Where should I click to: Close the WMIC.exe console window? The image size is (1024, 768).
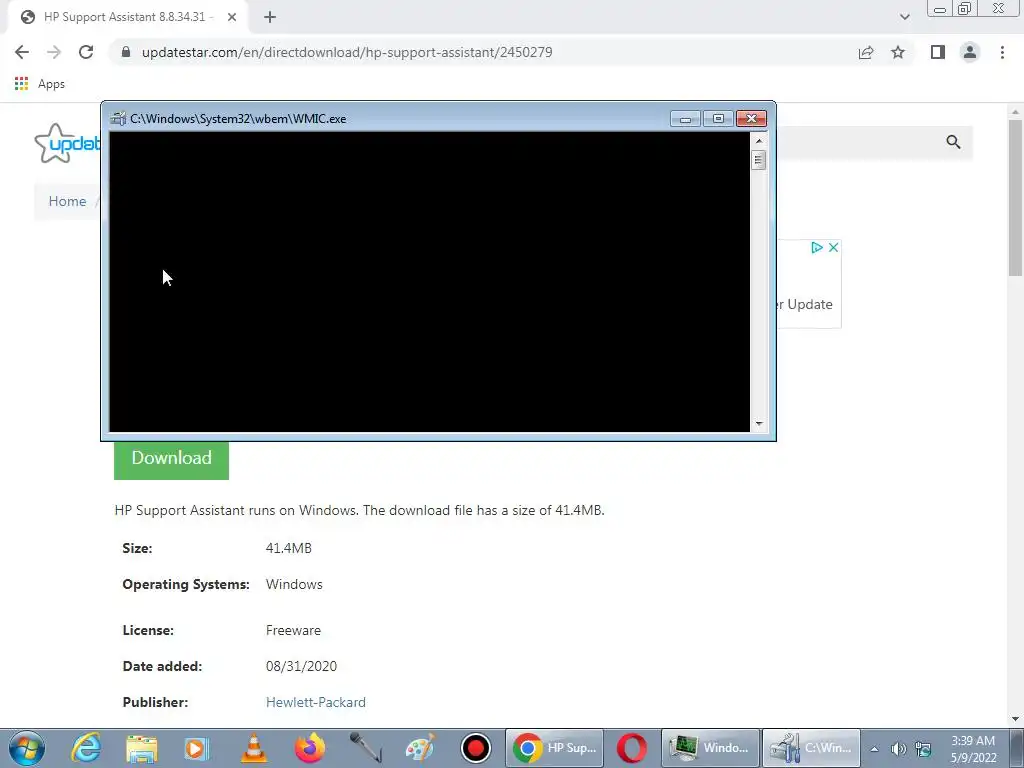coord(751,119)
